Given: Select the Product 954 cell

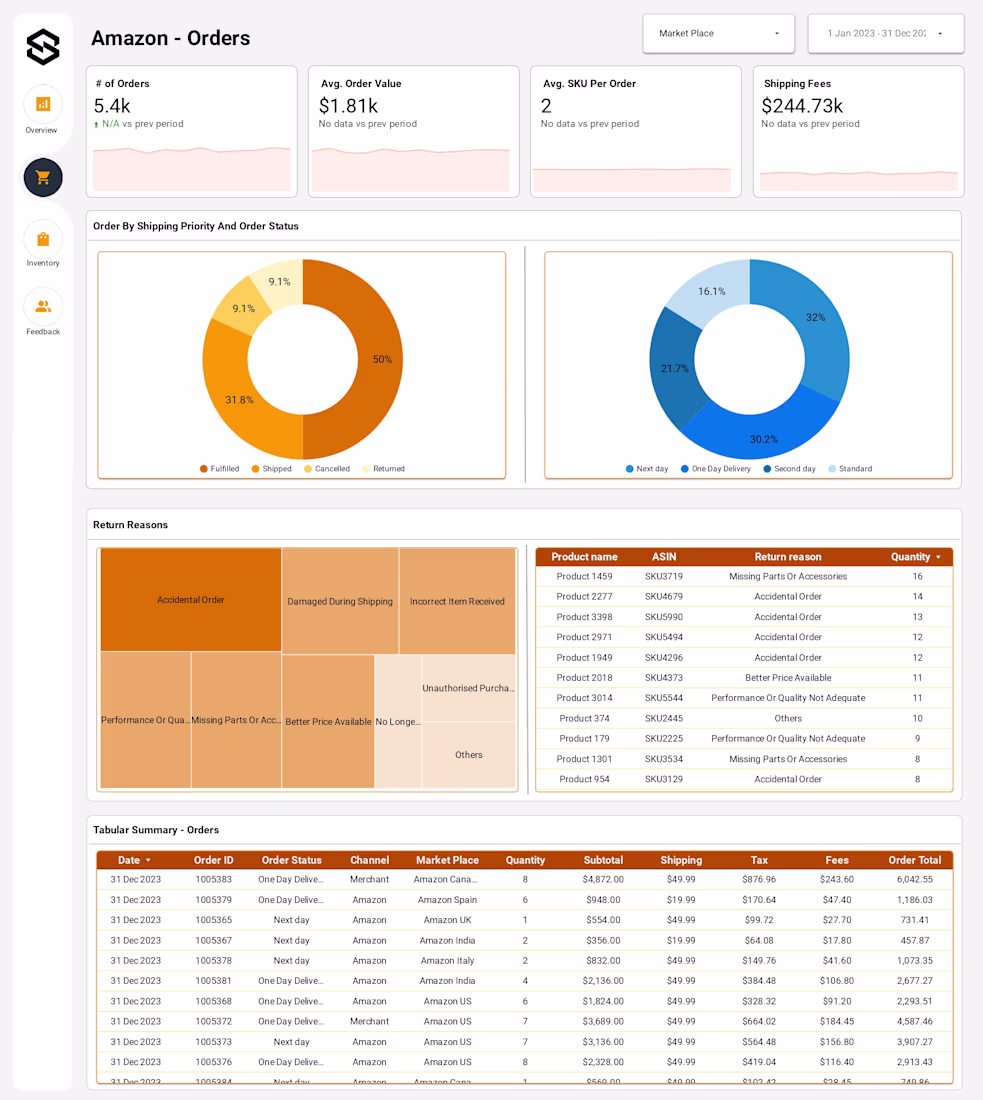Looking at the screenshot, I should coord(584,779).
